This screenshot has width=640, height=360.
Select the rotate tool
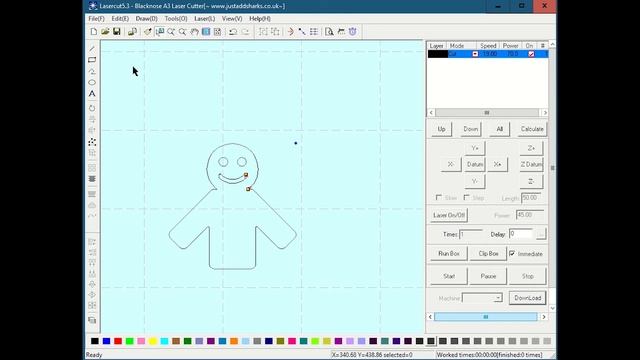pyautogui.click(x=92, y=108)
